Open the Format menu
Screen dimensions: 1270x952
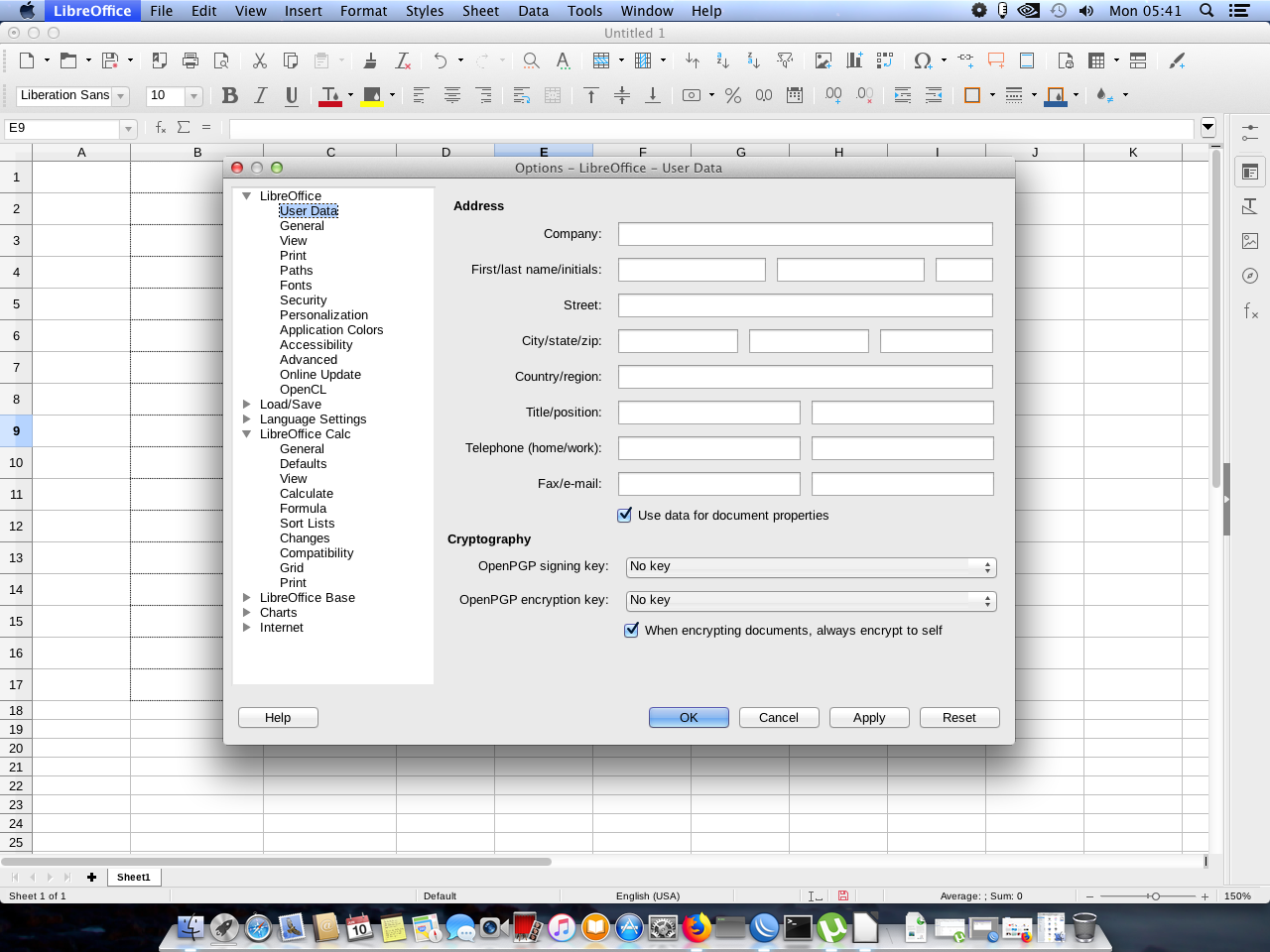[363, 11]
